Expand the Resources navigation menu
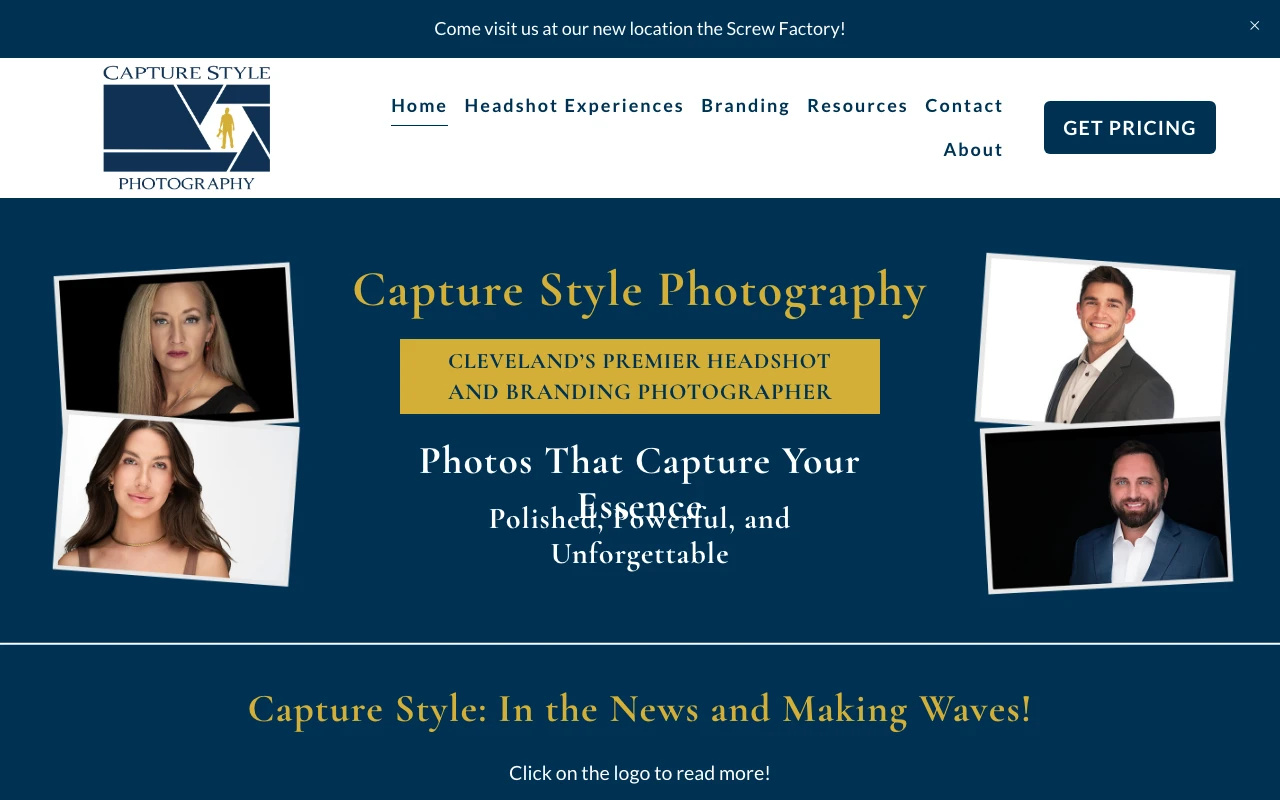The image size is (1280, 800). pyautogui.click(x=857, y=106)
